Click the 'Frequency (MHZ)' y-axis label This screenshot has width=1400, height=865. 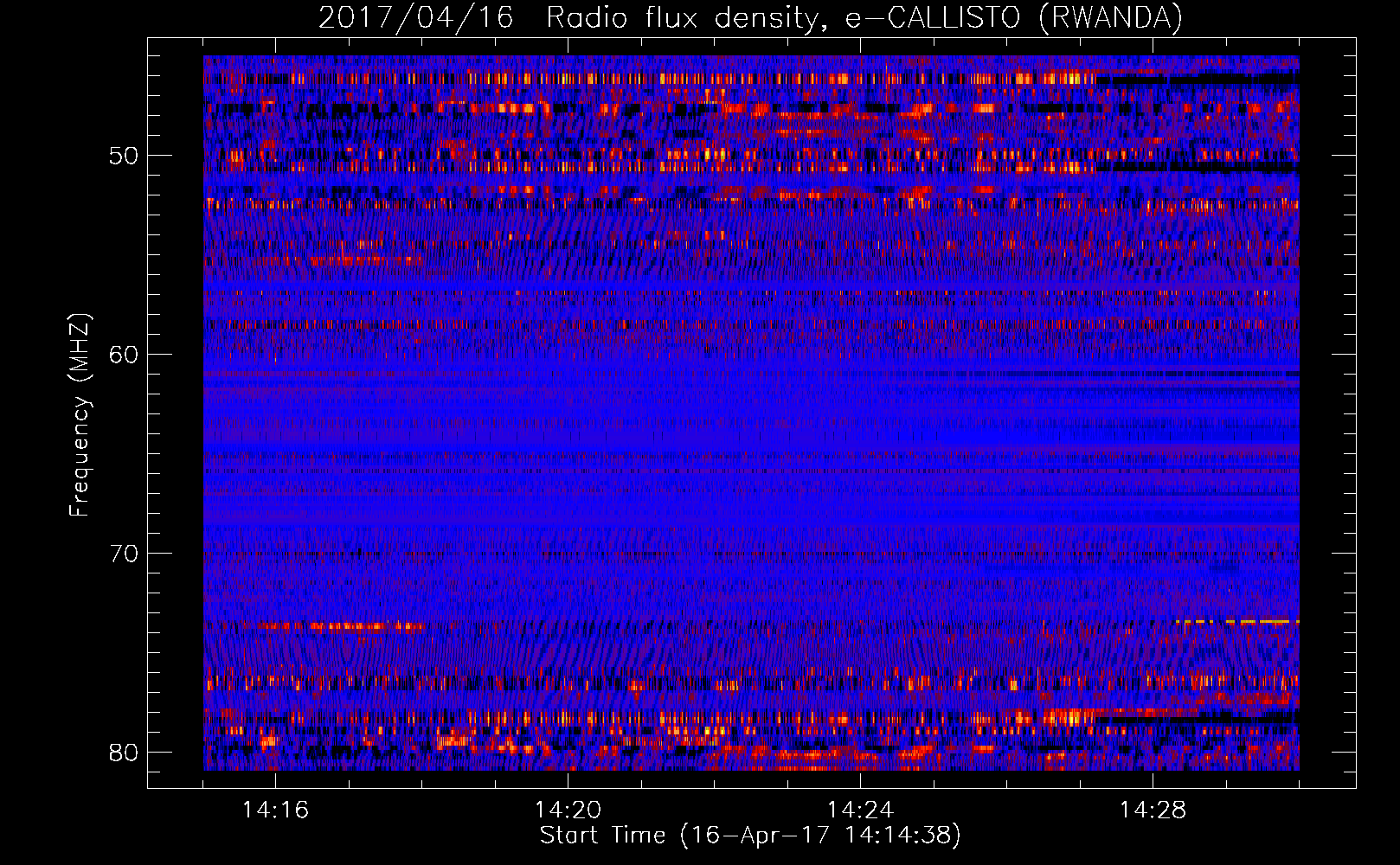(80, 415)
